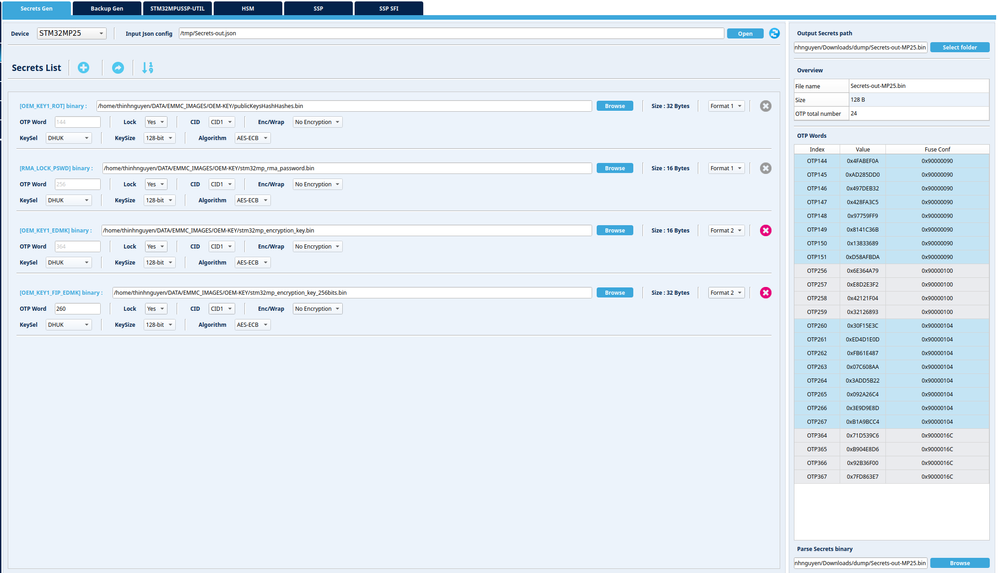Open the Enc/Wrap dropdown for RMA_LOCK_PSWD
Image resolution: width=998 pixels, height=573 pixels.
(x=317, y=185)
